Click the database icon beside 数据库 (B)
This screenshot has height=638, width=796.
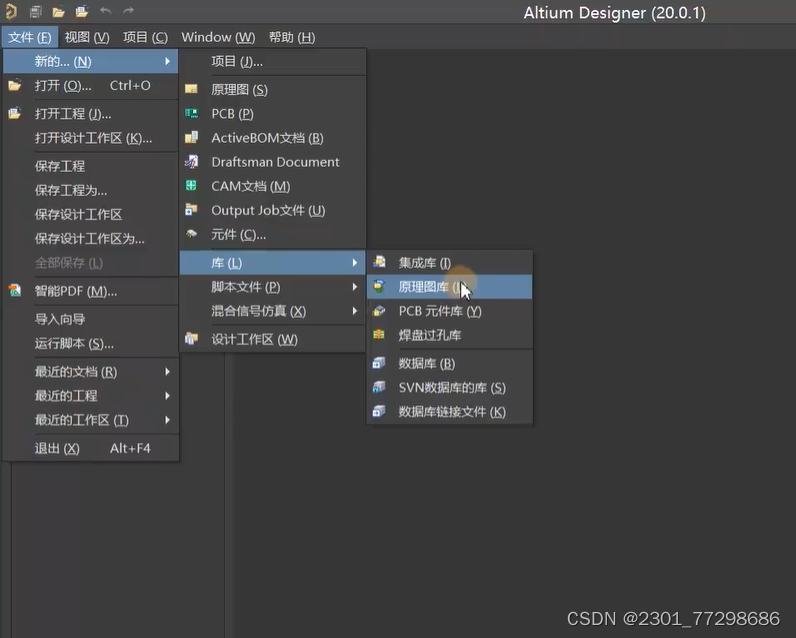(379, 363)
